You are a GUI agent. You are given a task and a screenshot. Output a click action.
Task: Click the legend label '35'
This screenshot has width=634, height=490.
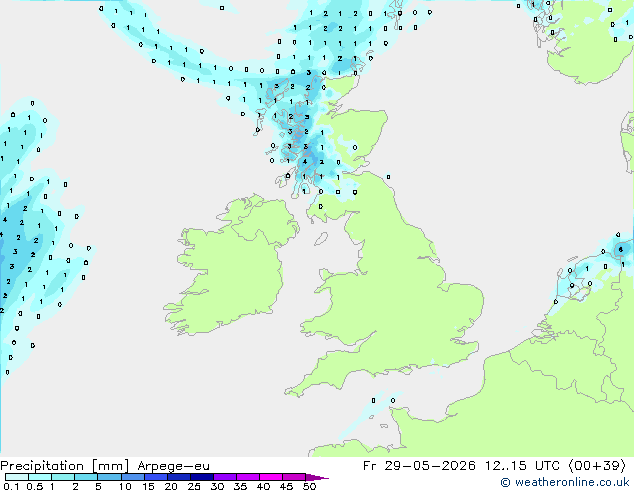pos(240,486)
